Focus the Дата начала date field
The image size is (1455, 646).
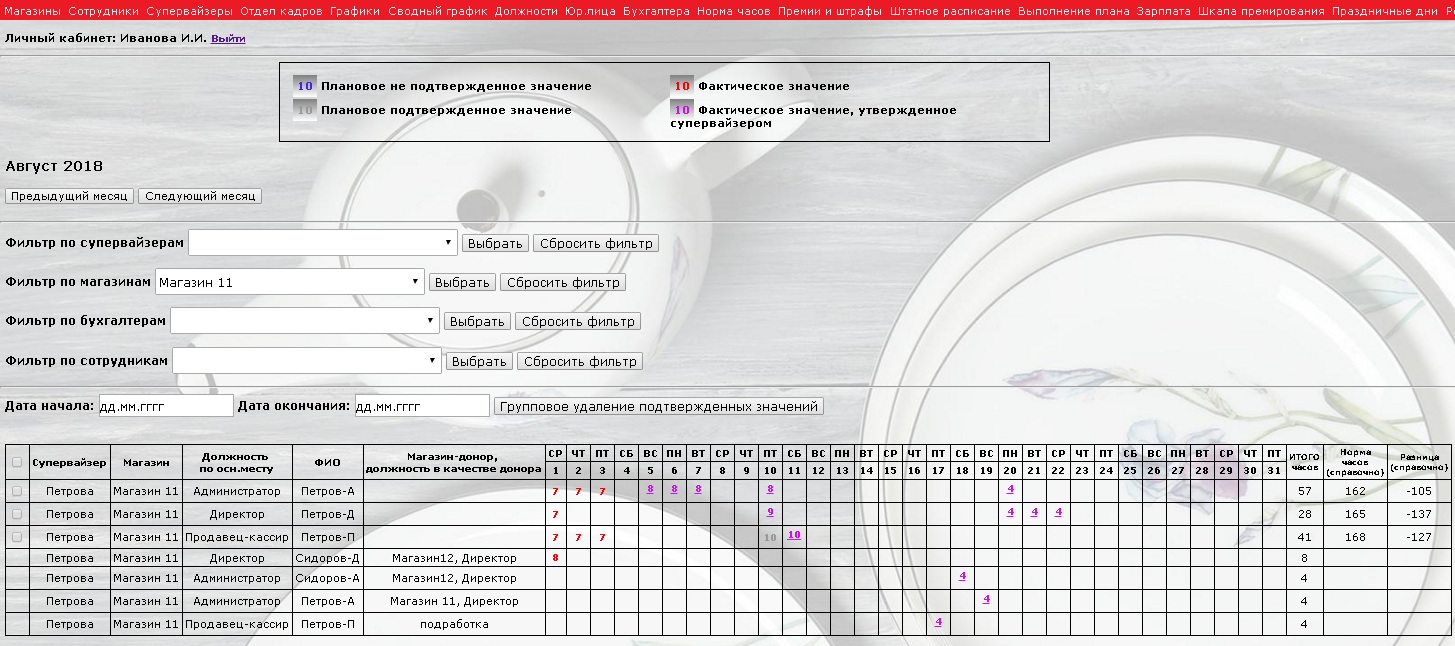pyautogui.click(x=166, y=406)
